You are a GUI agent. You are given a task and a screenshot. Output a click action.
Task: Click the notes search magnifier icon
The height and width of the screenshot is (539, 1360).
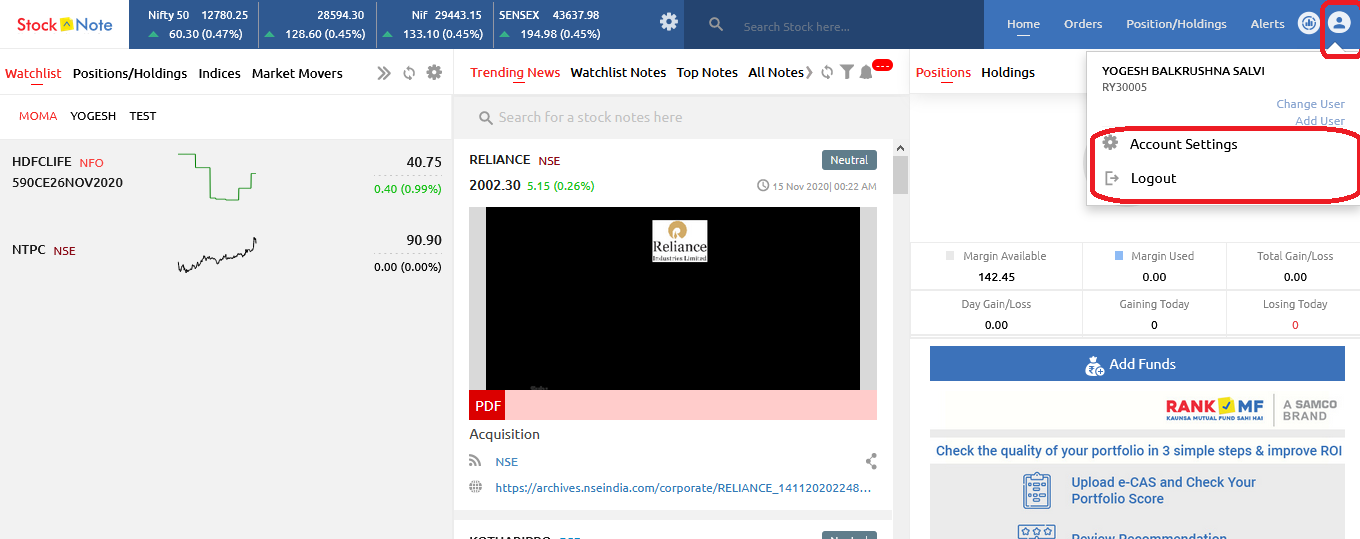(486, 118)
